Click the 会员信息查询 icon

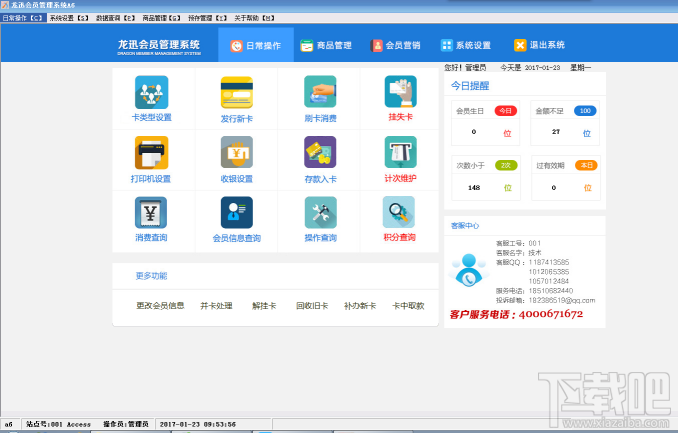[237, 212]
